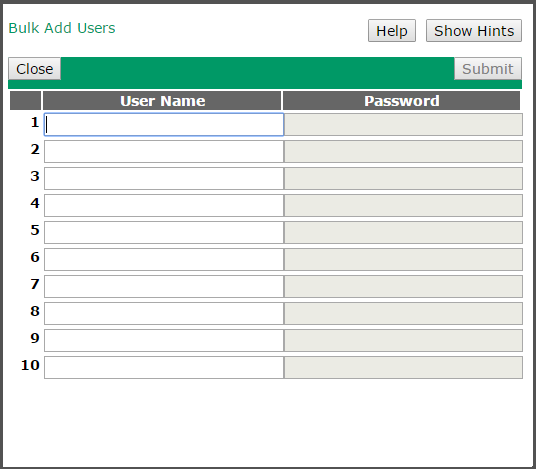Click the Submit button
This screenshot has width=536, height=469.
tap(488, 69)
